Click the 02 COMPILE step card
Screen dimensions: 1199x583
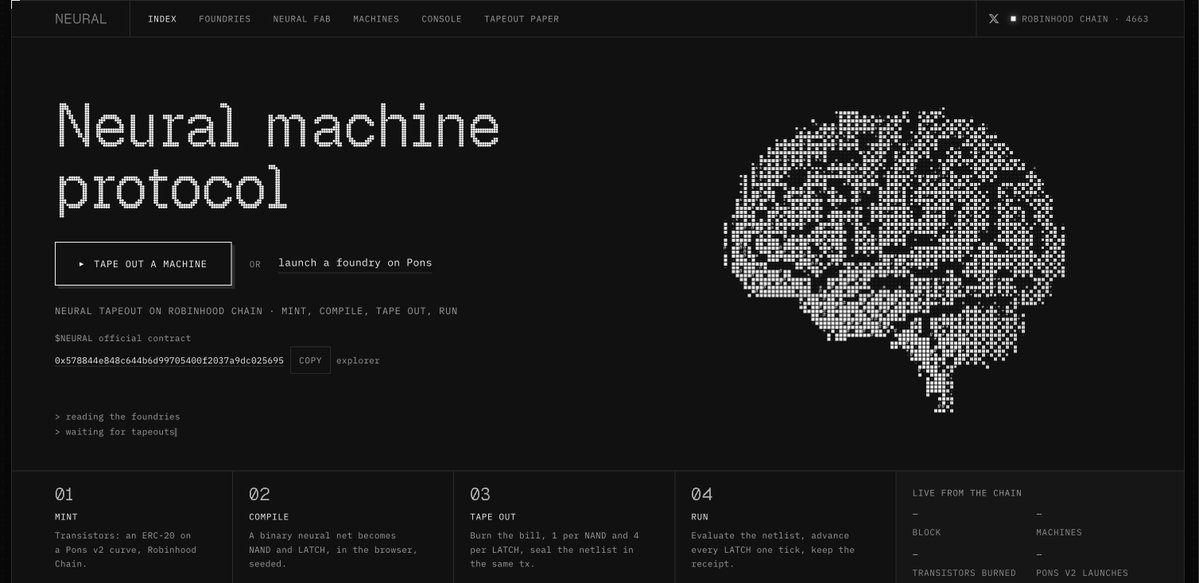tap(343, 528)
